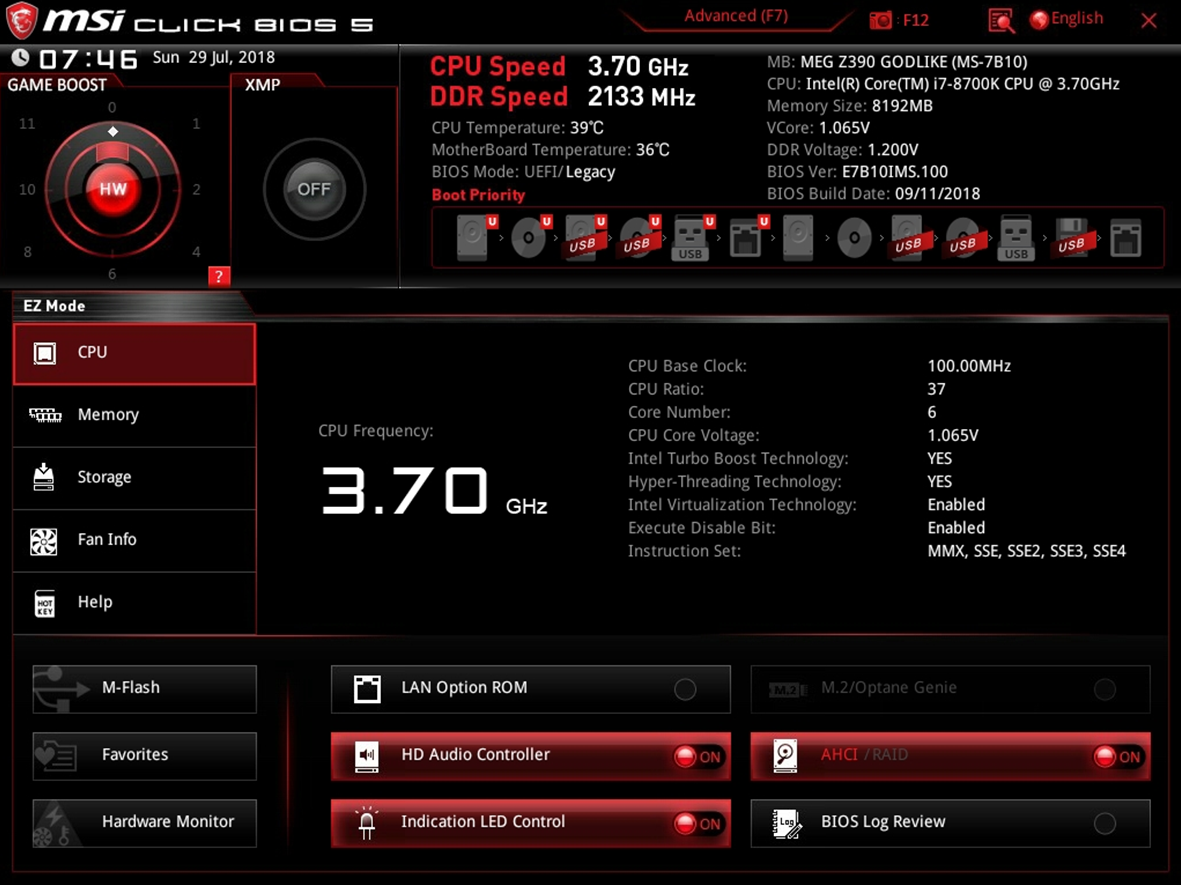Click the Indication LED Control lamp icon
Image resolution: width=1181 pixels, height=885 pixels.
[367, 822]
